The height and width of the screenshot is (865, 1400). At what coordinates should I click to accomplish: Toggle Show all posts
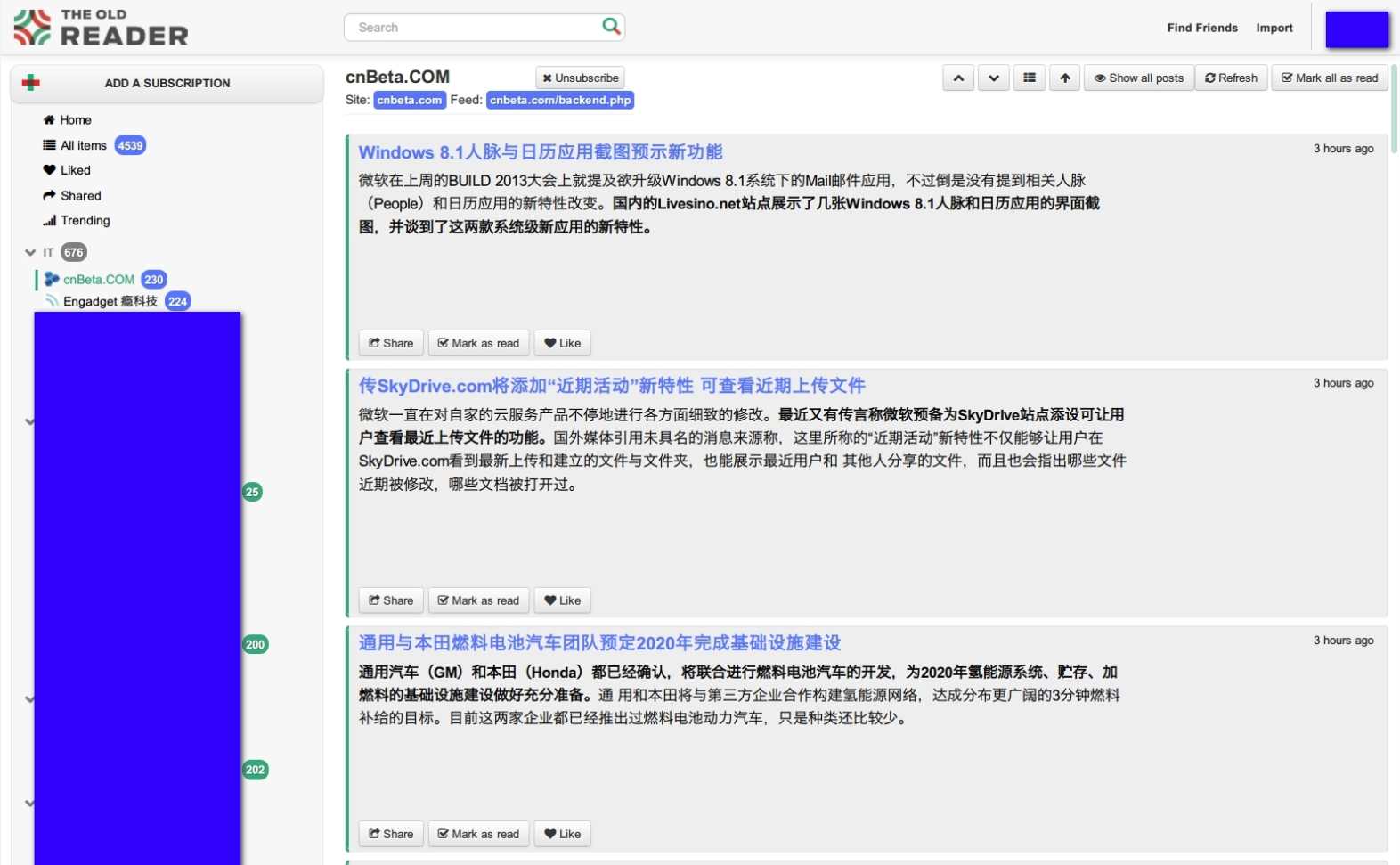pyautogui.click(x=1139, y=78)
